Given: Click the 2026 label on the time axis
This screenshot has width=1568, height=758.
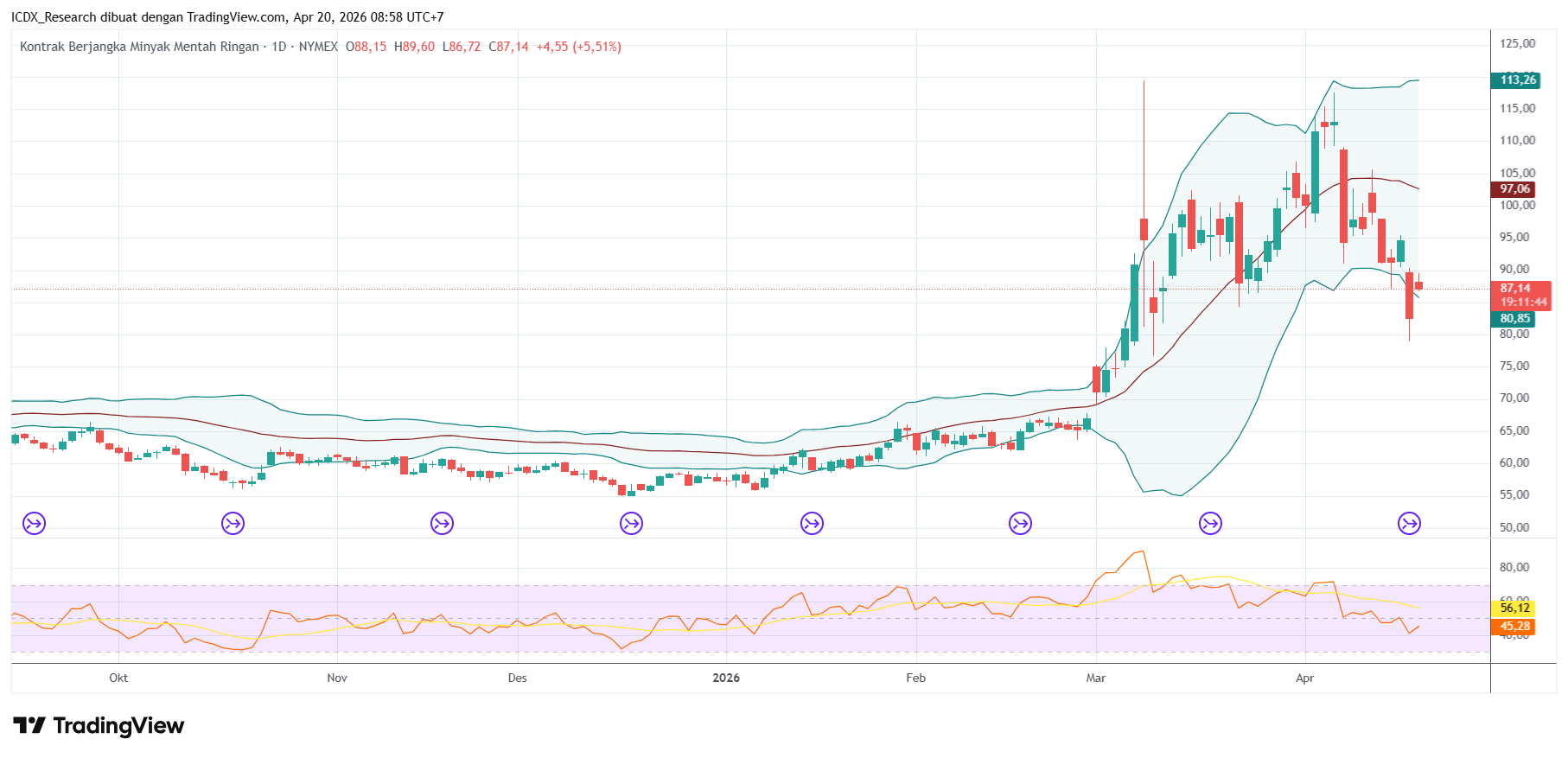Looking at the screenshot, I should (726, 678).
